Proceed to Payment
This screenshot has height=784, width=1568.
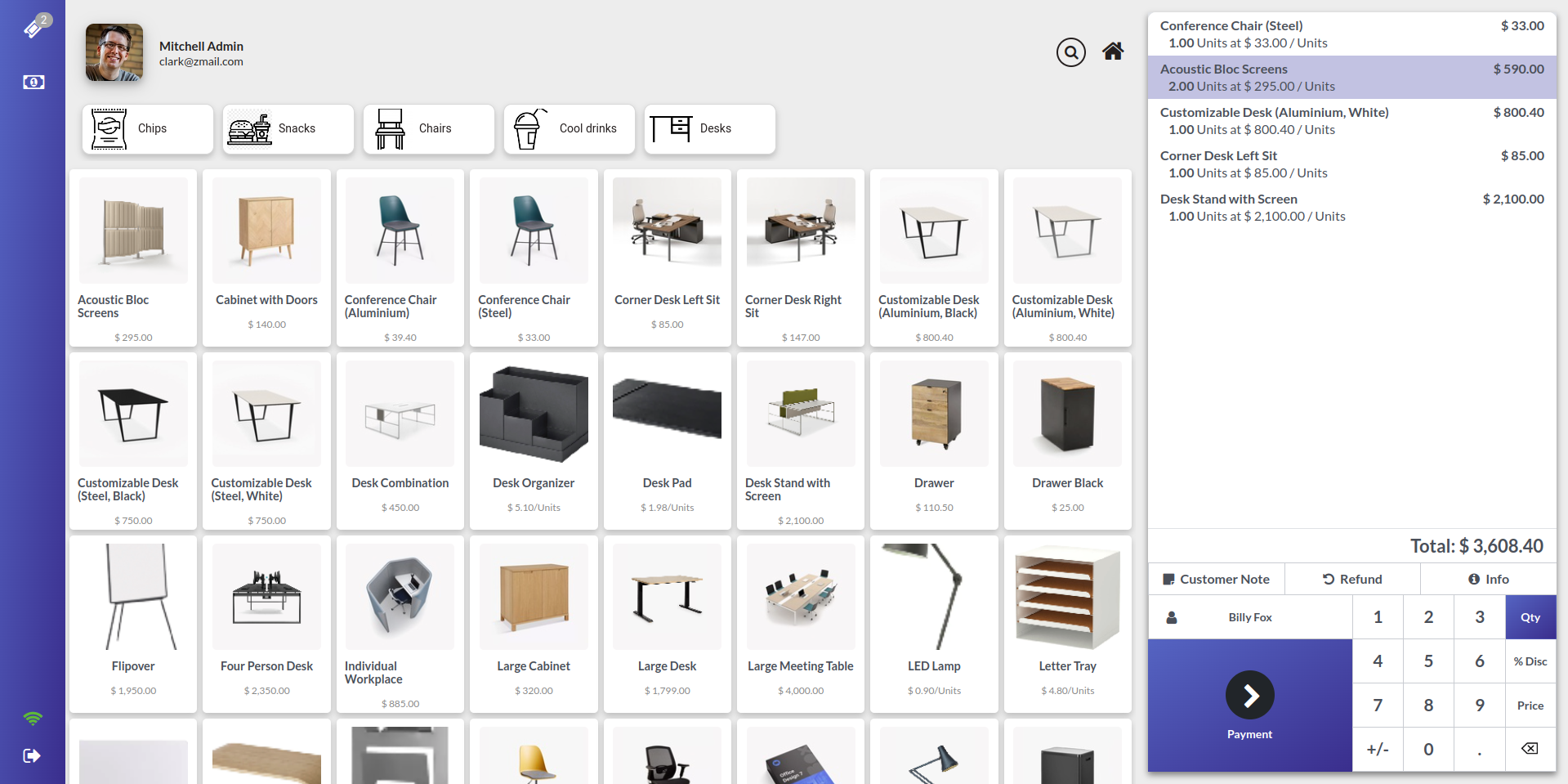click(1250, 706)
